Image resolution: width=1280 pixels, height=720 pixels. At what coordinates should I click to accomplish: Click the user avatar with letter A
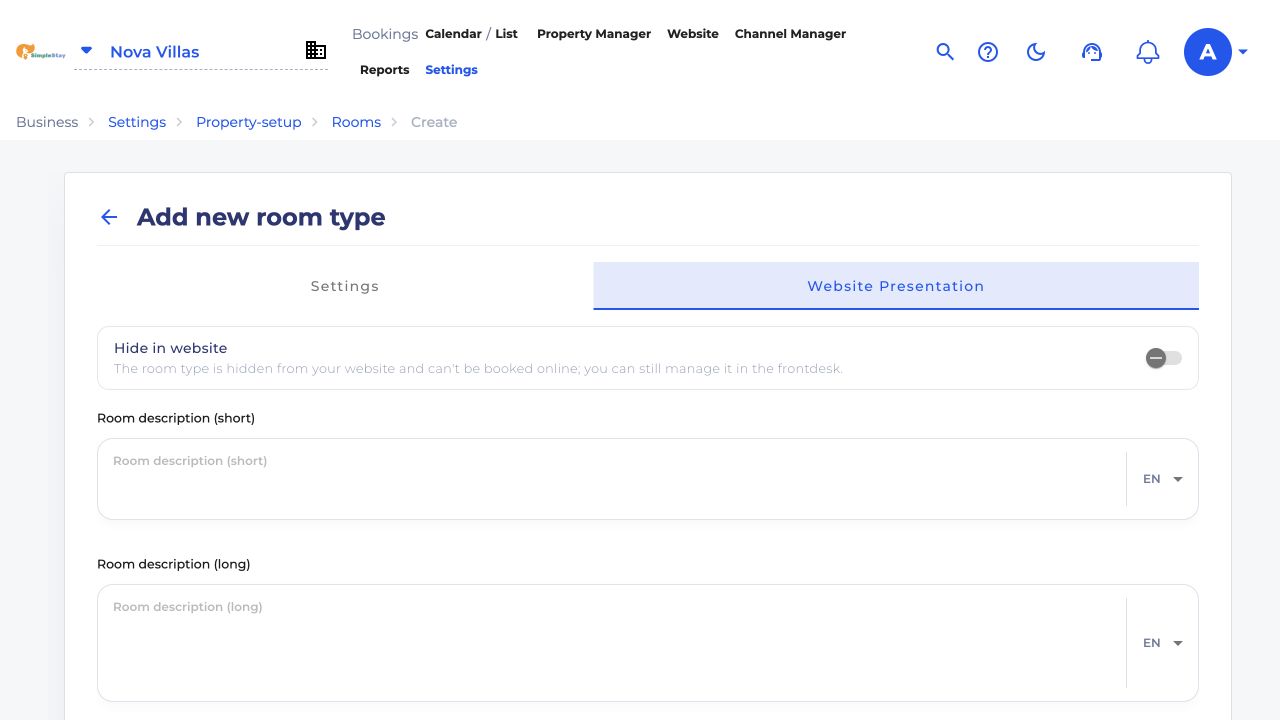click(x=1208, y=52)
